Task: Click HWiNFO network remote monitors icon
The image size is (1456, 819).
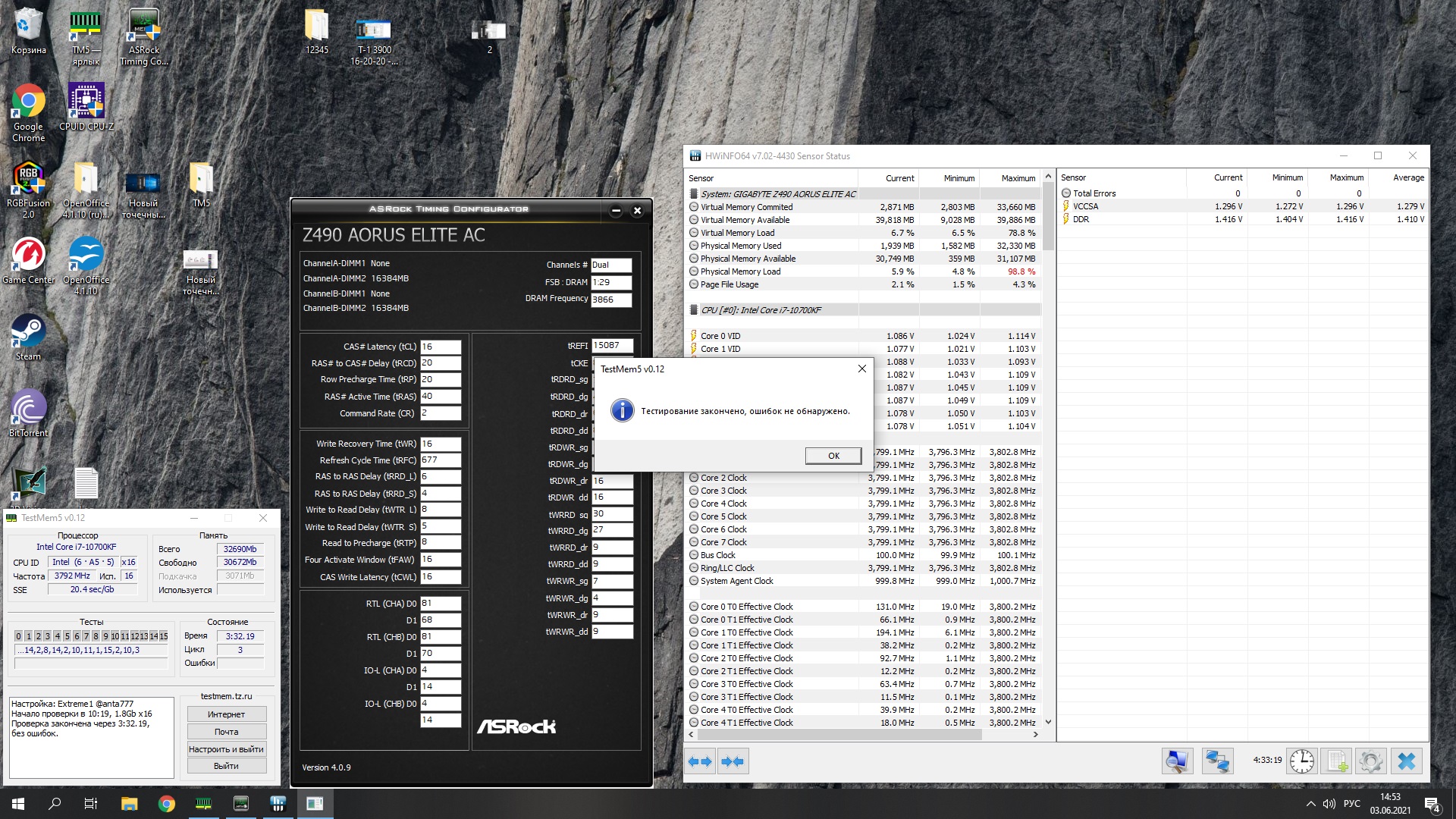Action: point(1217,761)
